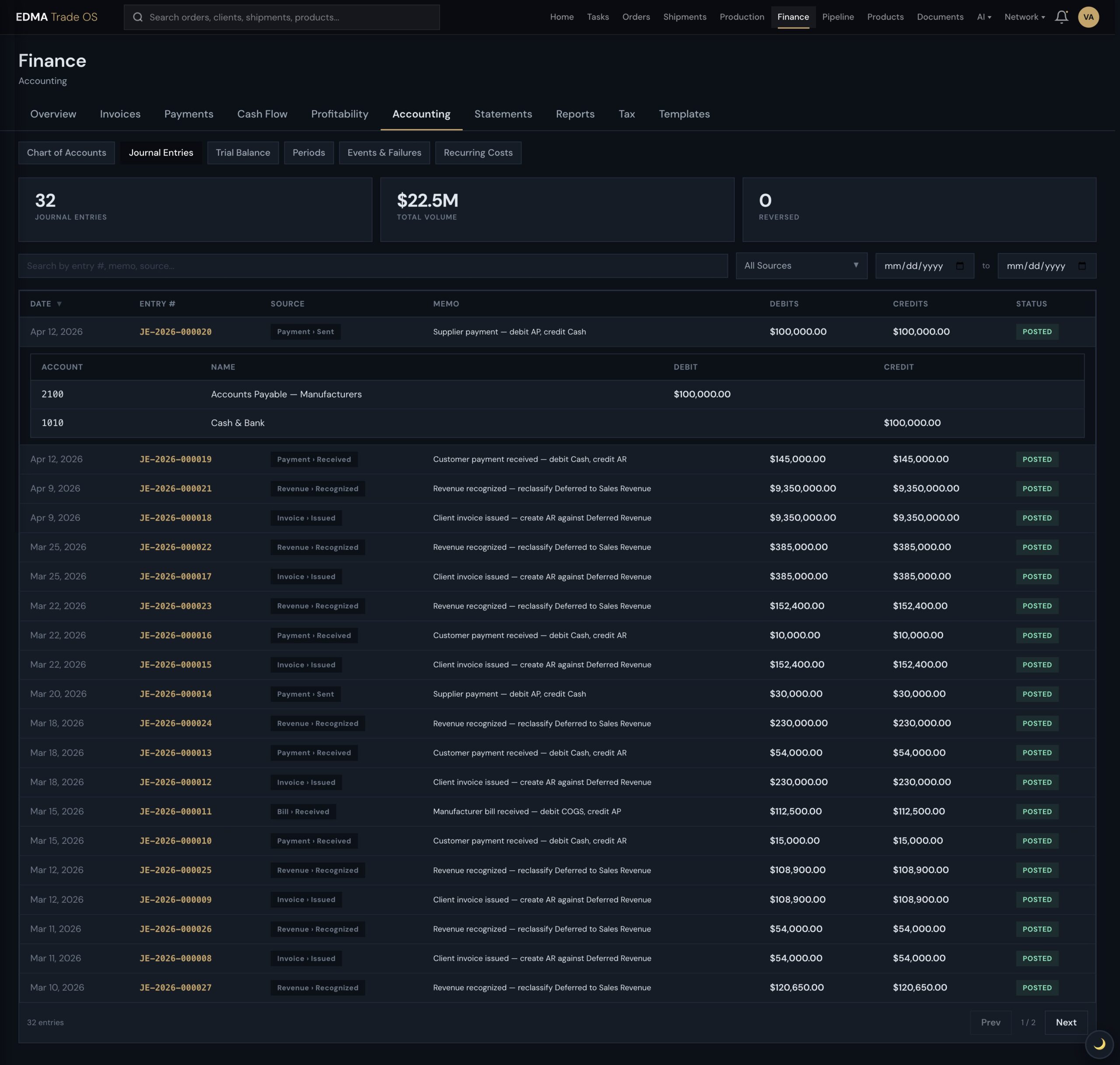This screenshot has height=1065, width=1120.
Task: Expand journal entry JE-2026-000011 row
Action: pos(557,811)
